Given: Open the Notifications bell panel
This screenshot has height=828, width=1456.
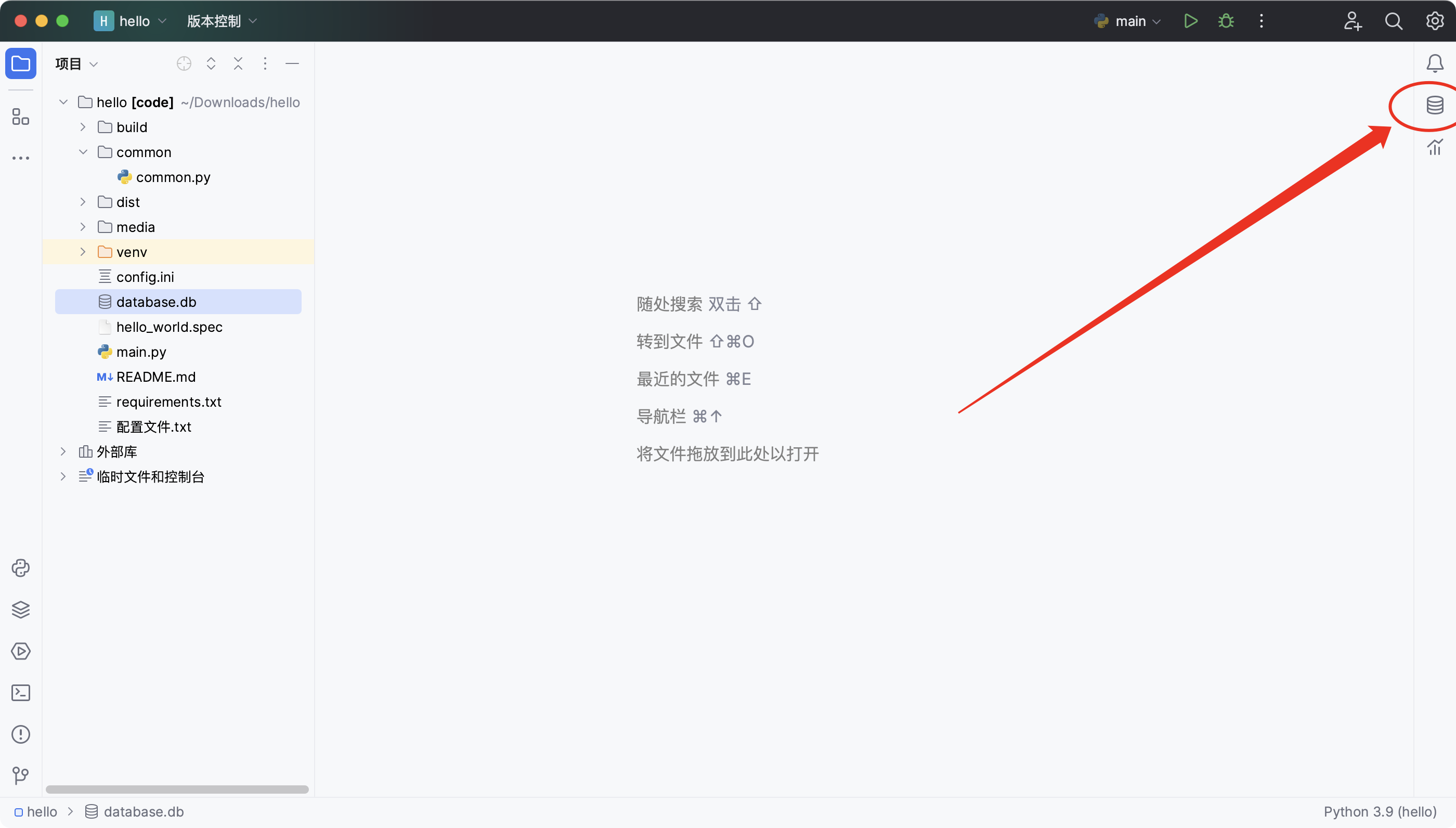Looking at the screenshot, I should tap(1434, 63).
